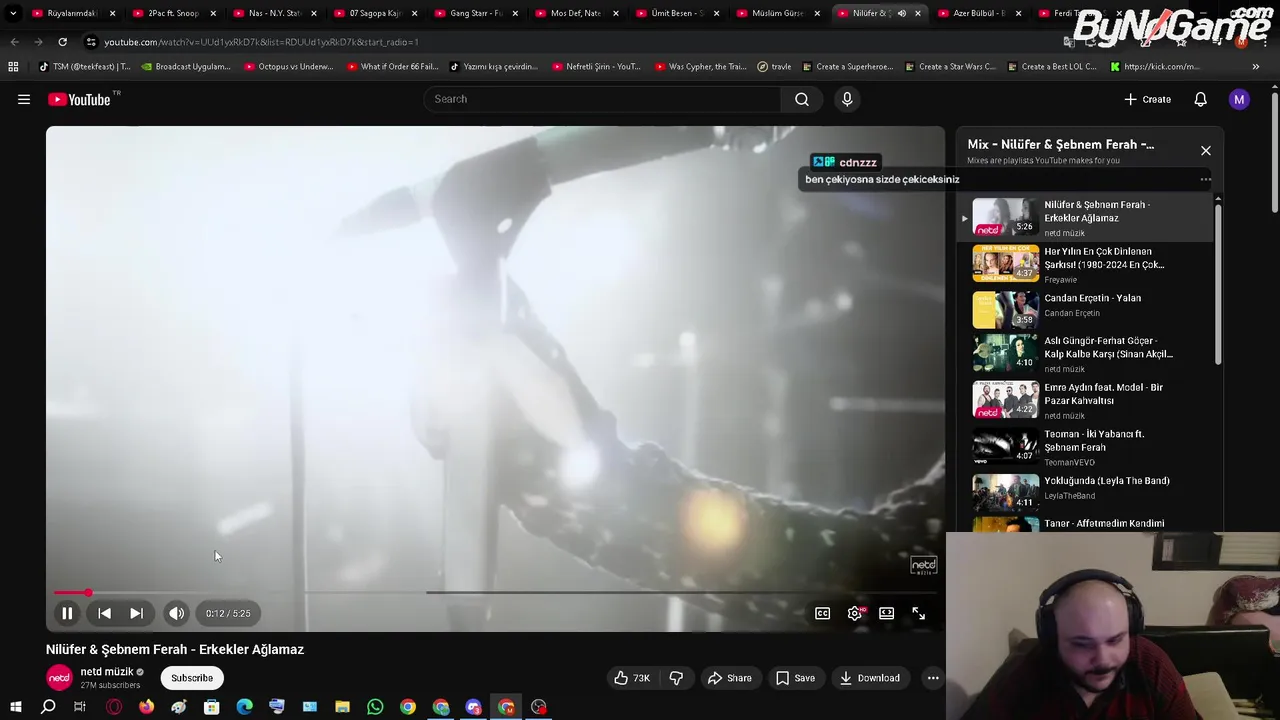This screenshot has height=720, width=1280.
Task: Open the player settings gear
Action: pyautogui.click(x=854, y=613)
